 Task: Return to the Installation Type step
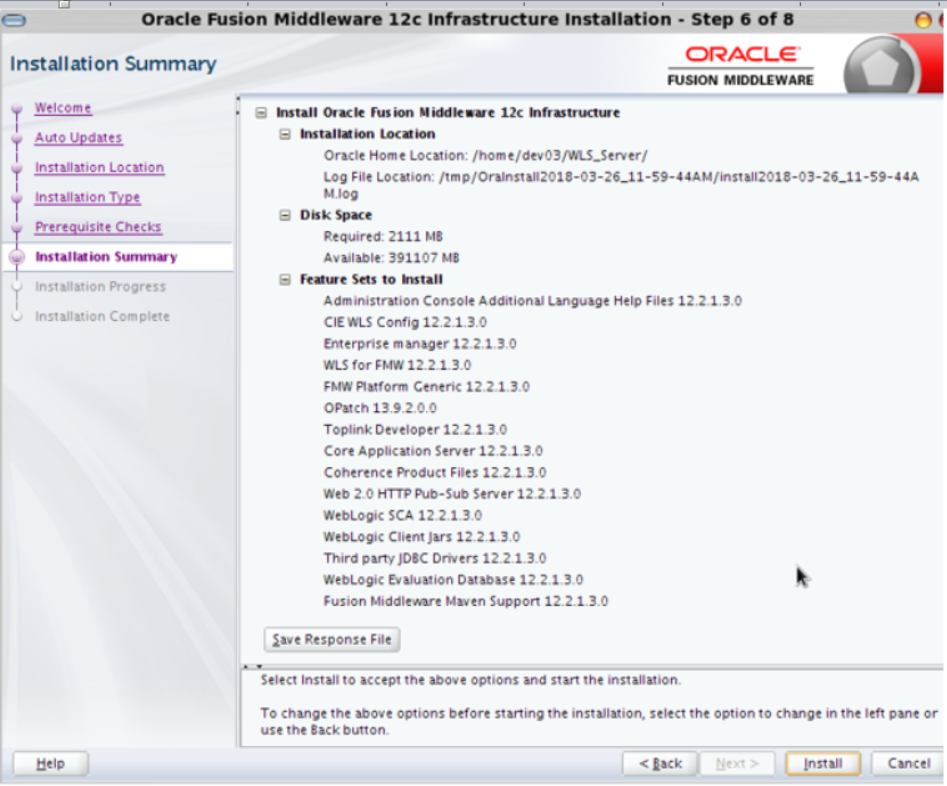(x=87, y=197)
